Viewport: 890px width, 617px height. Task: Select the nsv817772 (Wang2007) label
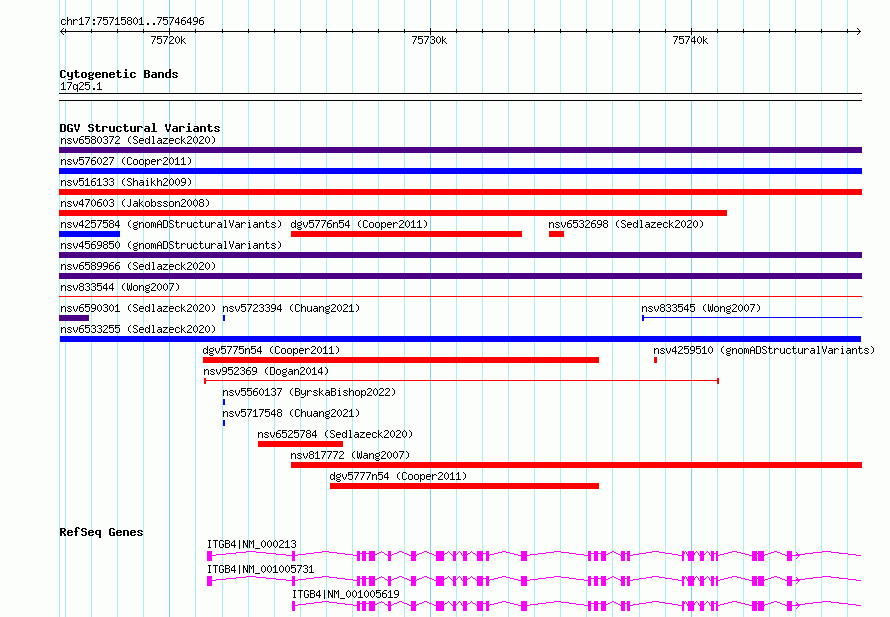pyautogui.click(x=350, y=455)
